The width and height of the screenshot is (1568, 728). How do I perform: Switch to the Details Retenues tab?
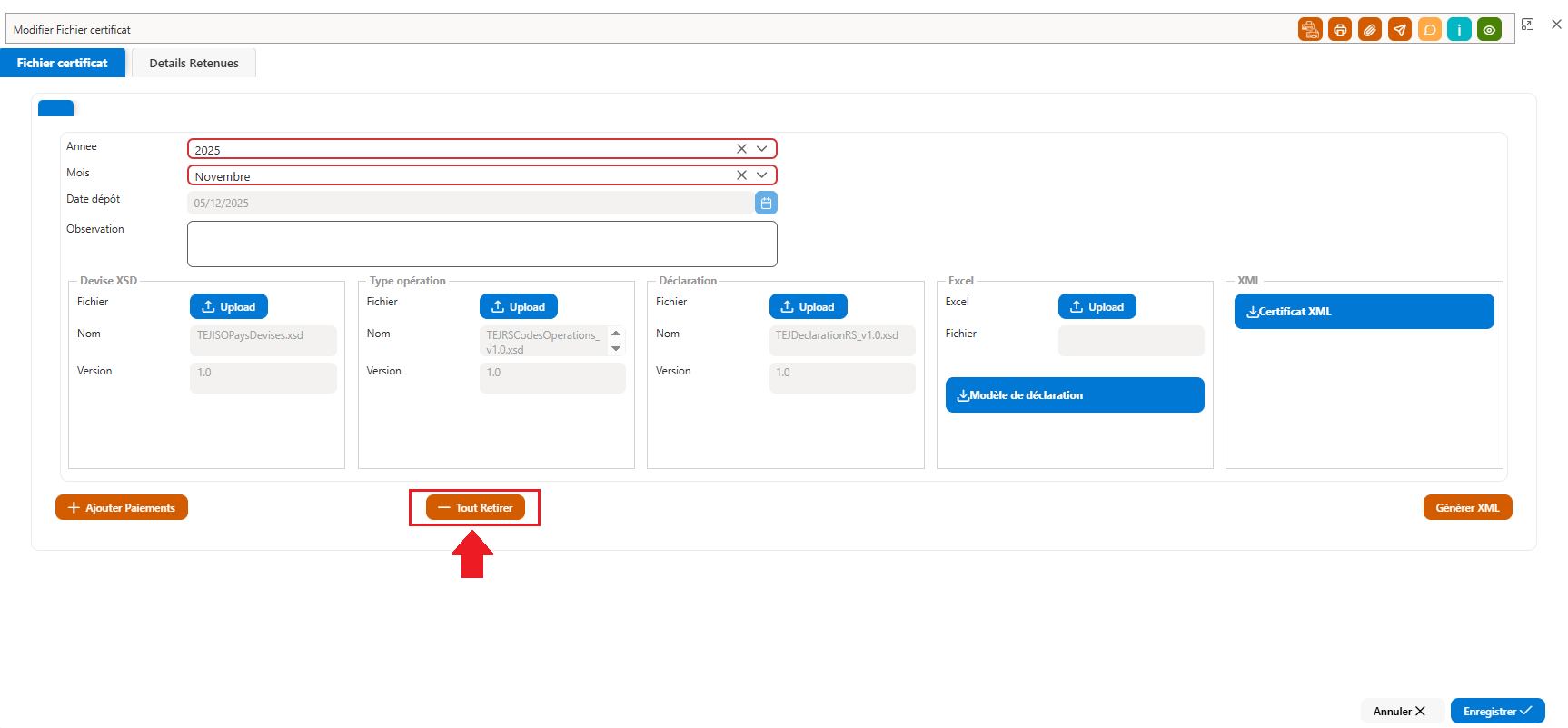[194, 63]
